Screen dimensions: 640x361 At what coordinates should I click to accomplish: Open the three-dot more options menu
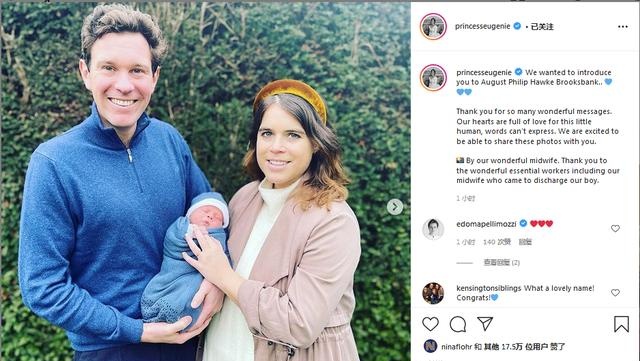(x=623, y=27)
